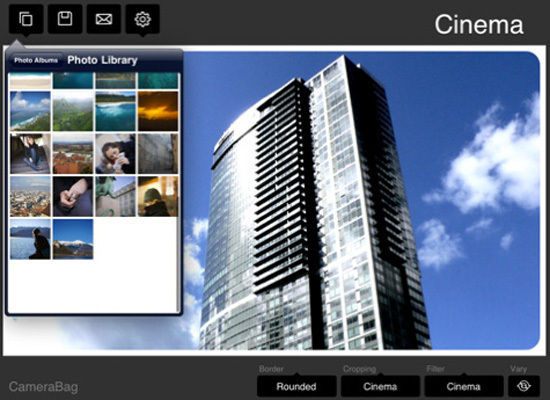
Task: Select the baby portrait thumbnail
Action: pos(115,154)
